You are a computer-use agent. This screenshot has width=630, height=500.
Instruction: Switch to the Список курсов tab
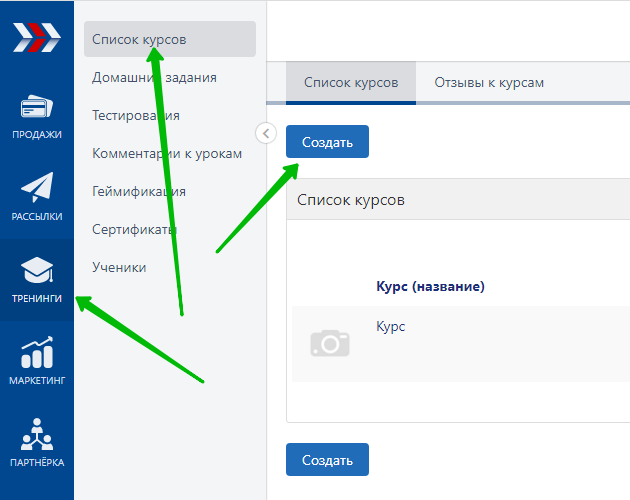click(x=351, y=83)
